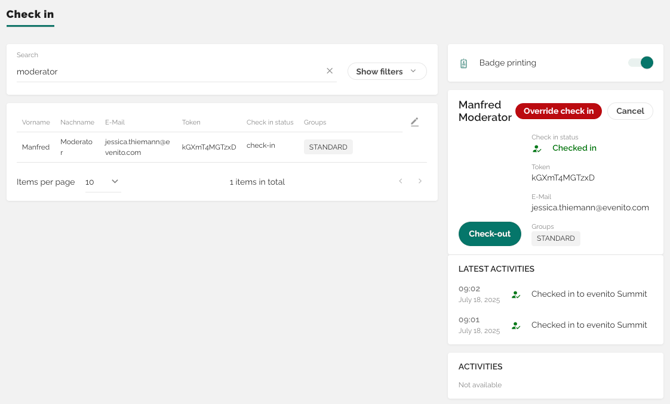Click the edit columns pencil icon
The image size is (670, 404).
click(414, 122)
